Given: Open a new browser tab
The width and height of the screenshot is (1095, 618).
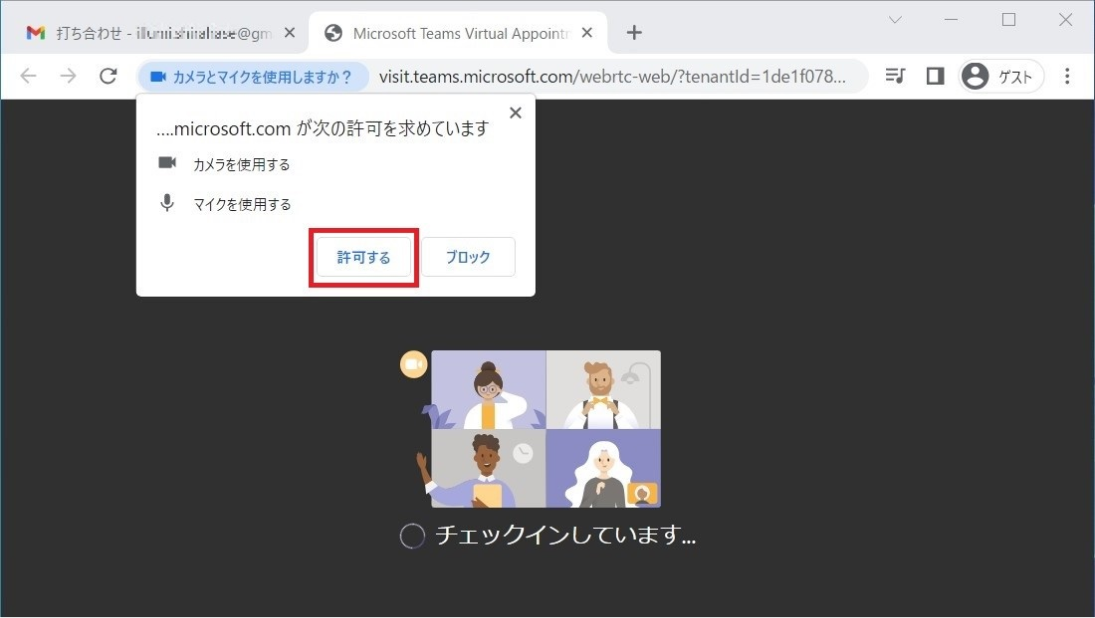Looking at the screenshot, I should click(633, 33).
